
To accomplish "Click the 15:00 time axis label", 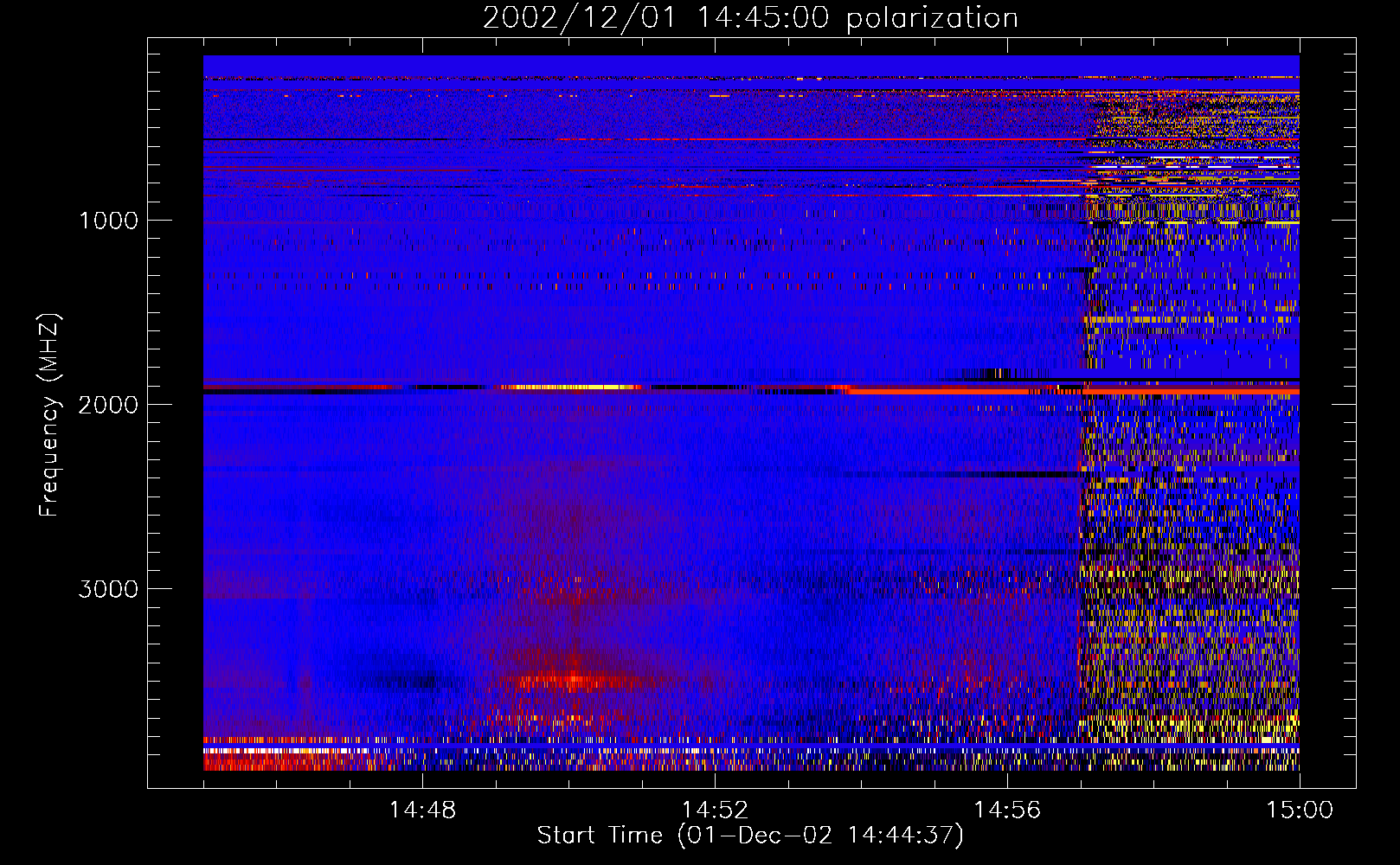I will point(1300,811).
